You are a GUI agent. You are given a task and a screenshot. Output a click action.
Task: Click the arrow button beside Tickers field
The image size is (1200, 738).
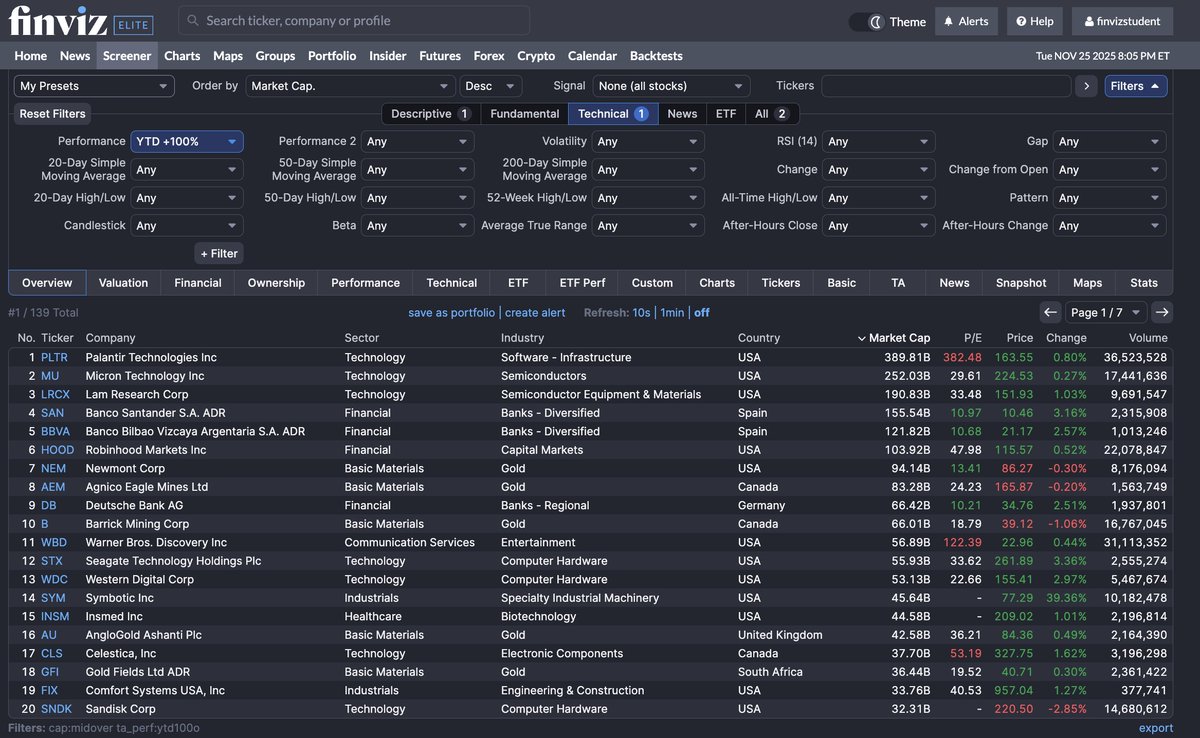pyautogui.click(x=1086, y=86)
